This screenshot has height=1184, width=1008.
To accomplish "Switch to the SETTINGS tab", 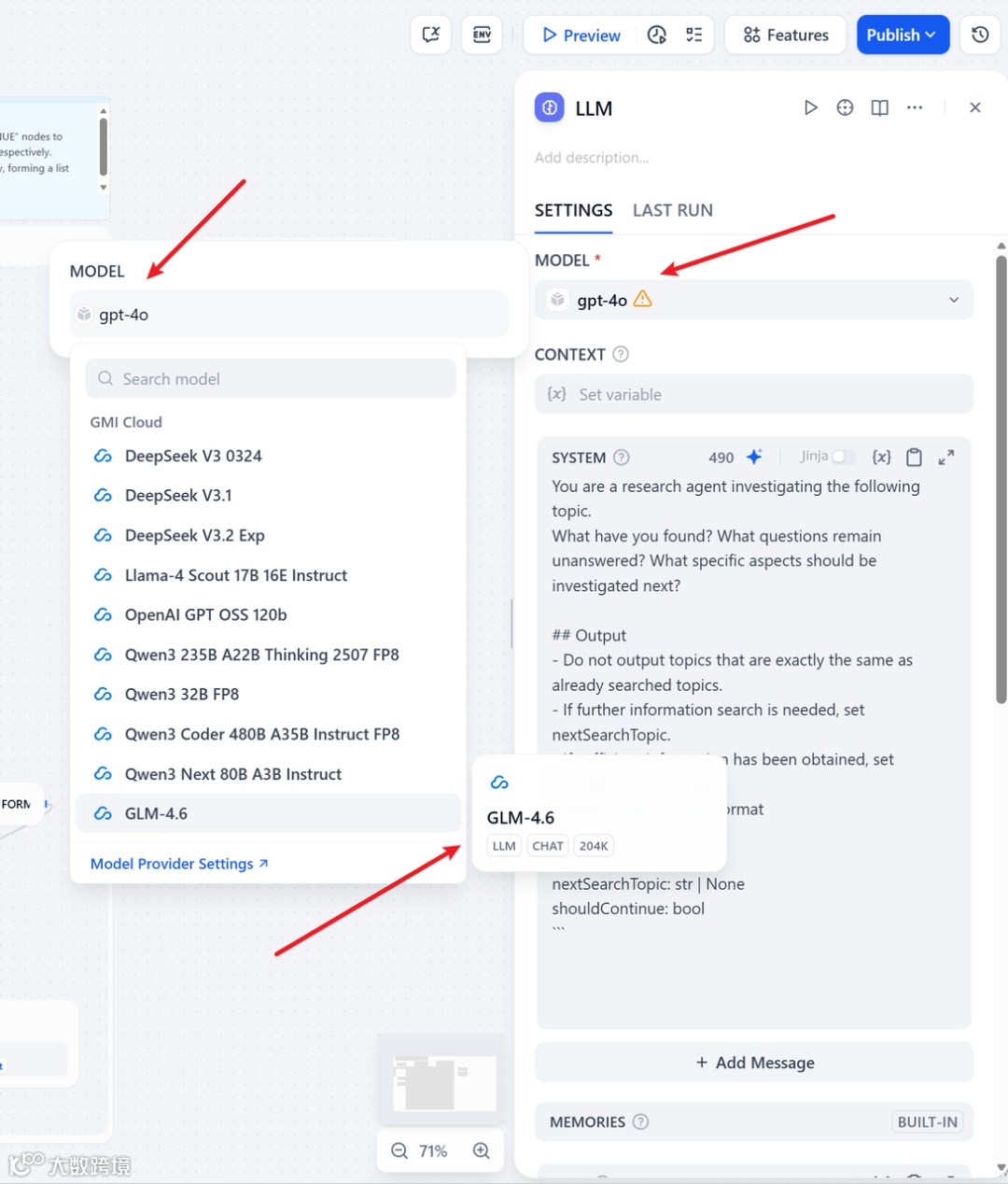I will (573, 210).
